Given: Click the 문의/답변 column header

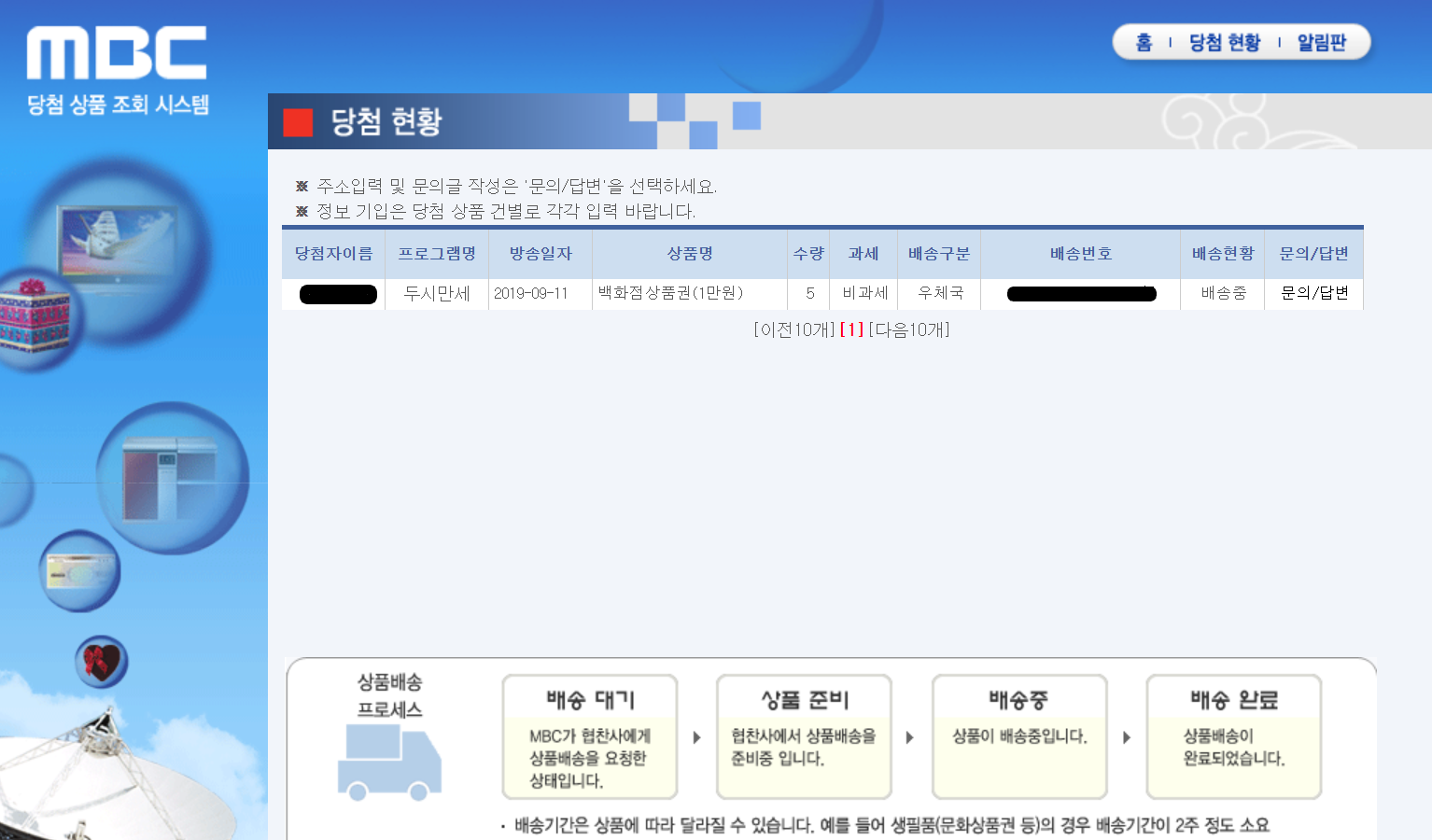Looking at the screenshot, I should coord(1314,254).
